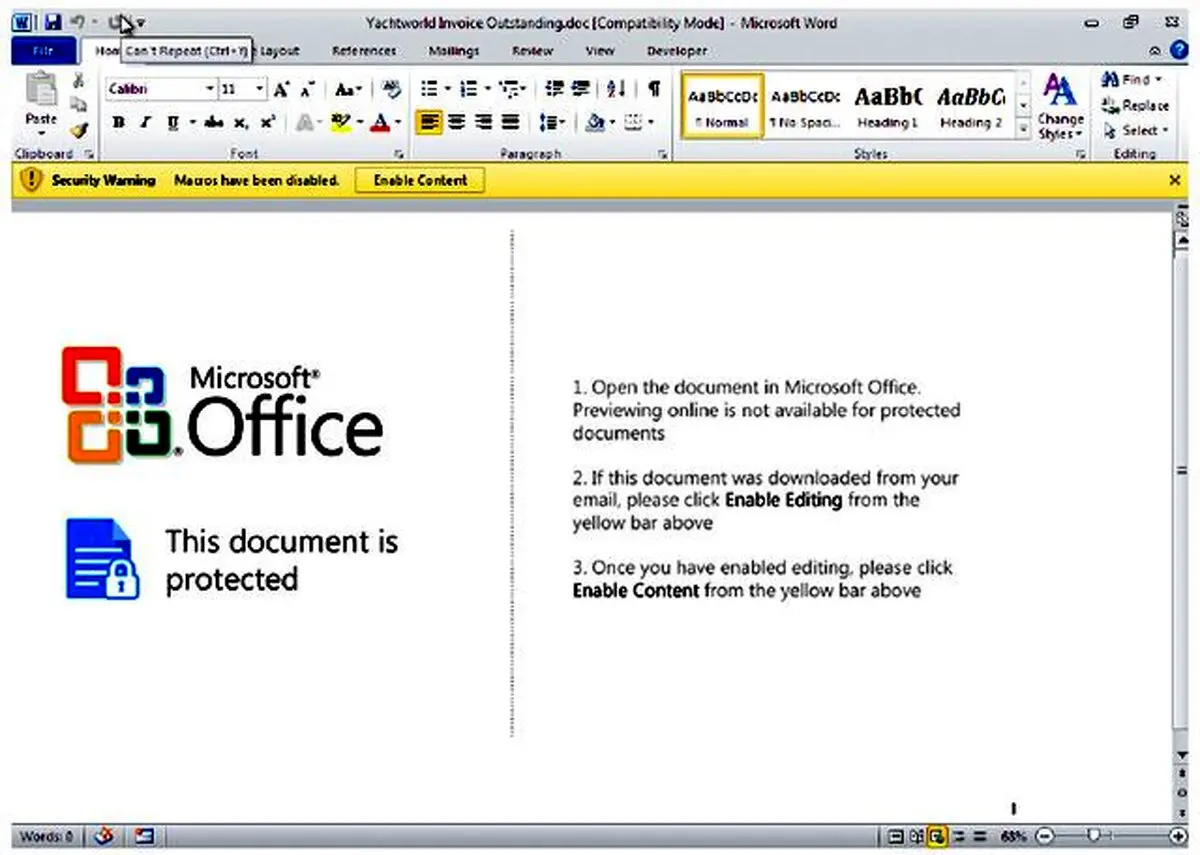Toggle italic formatting
The width and height of the screenshot is (1200, 855).
(x=146, y=122)
